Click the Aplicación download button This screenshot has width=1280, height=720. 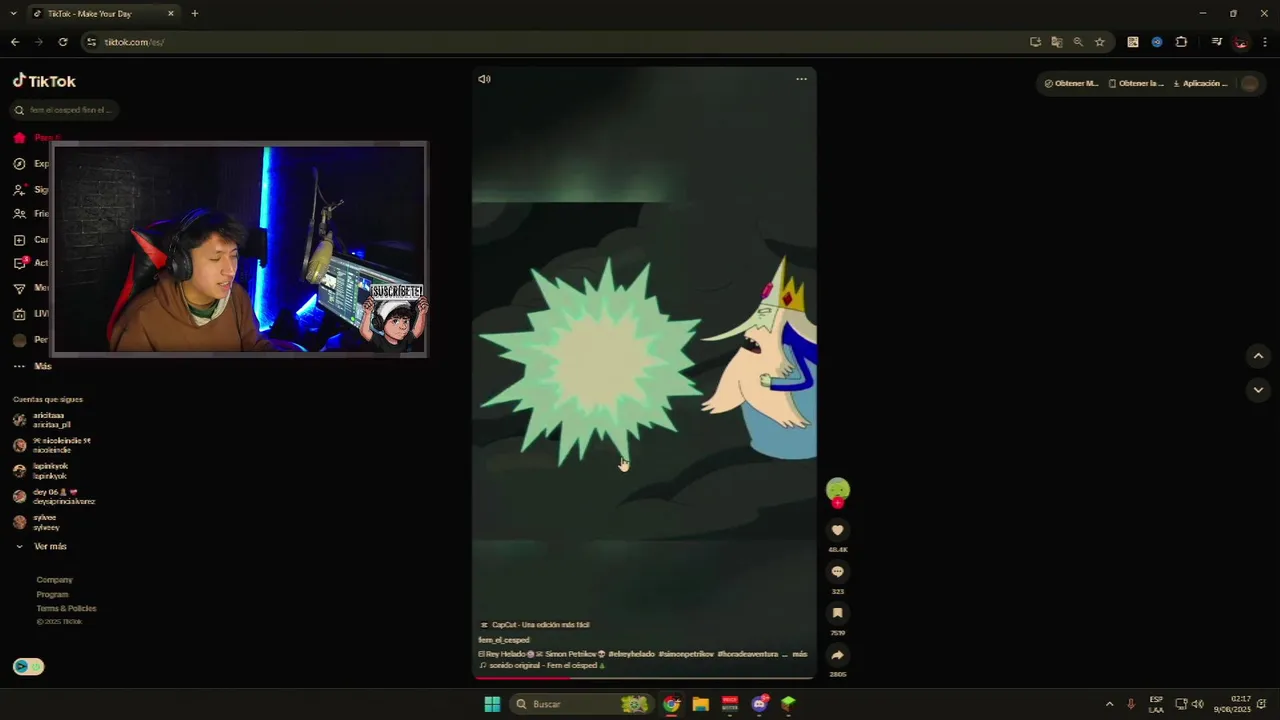pyautogui.click(x=1200, y=83)
